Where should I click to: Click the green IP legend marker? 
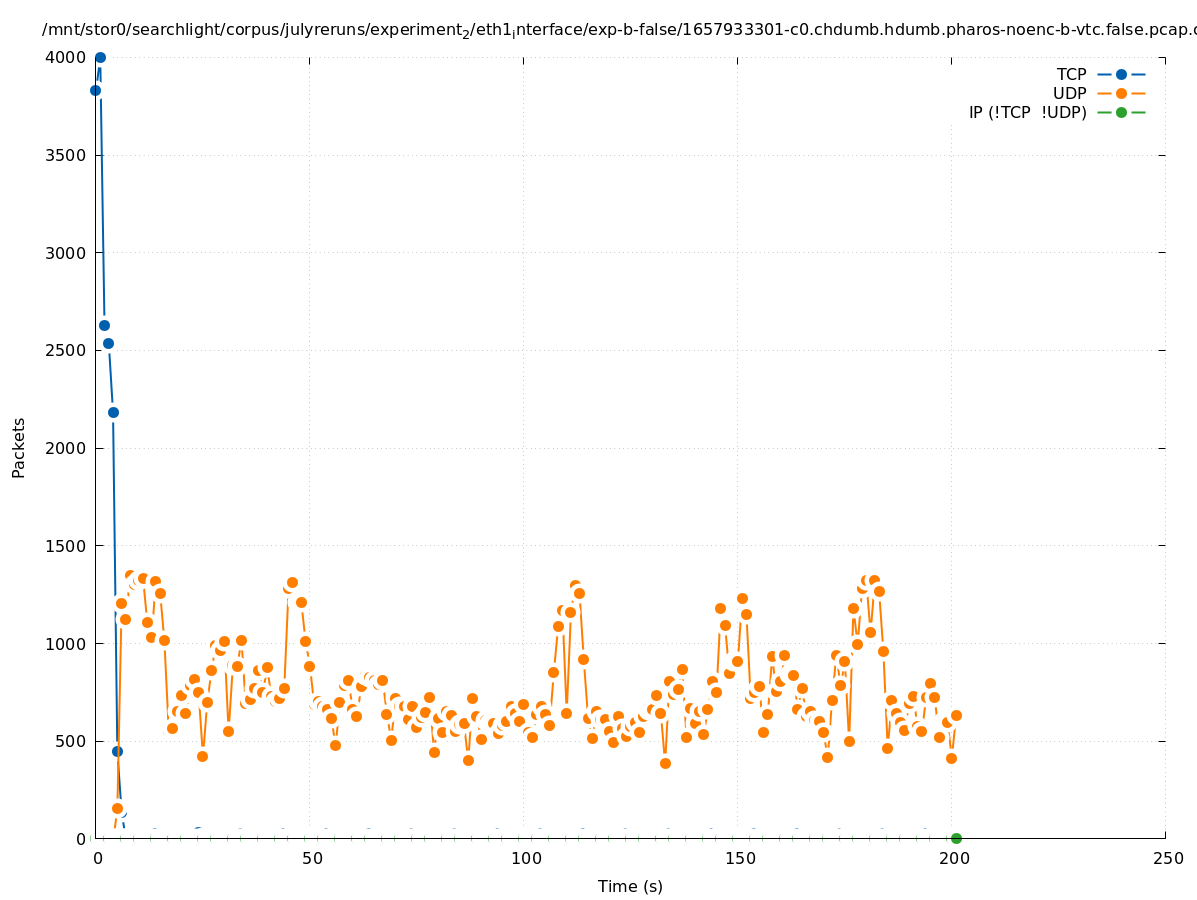[x=1121, y=112]
